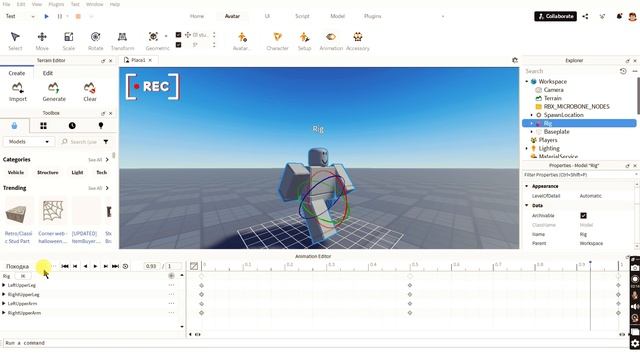Open the Window menu
Screen dimensions: 640x360
tap(94, 4)
